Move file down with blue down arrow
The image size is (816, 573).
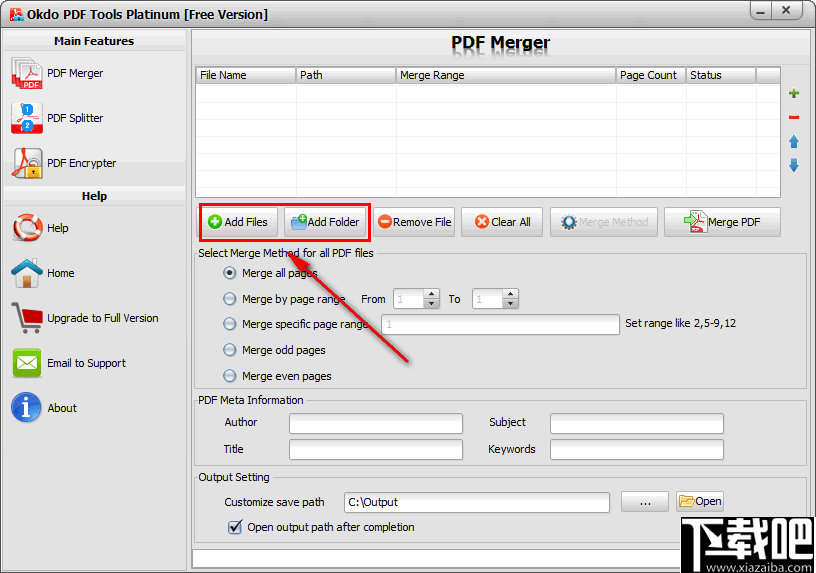tap(794, 165)
